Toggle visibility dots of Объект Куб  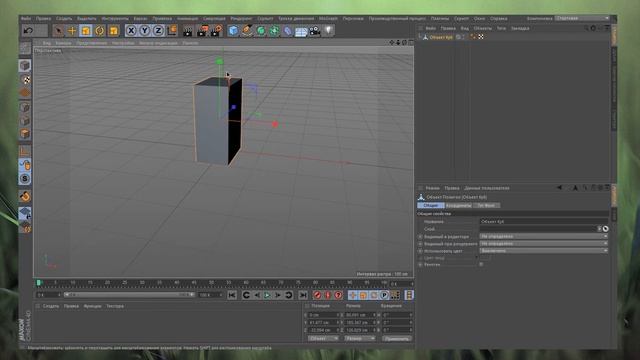[x=463, y=37]
